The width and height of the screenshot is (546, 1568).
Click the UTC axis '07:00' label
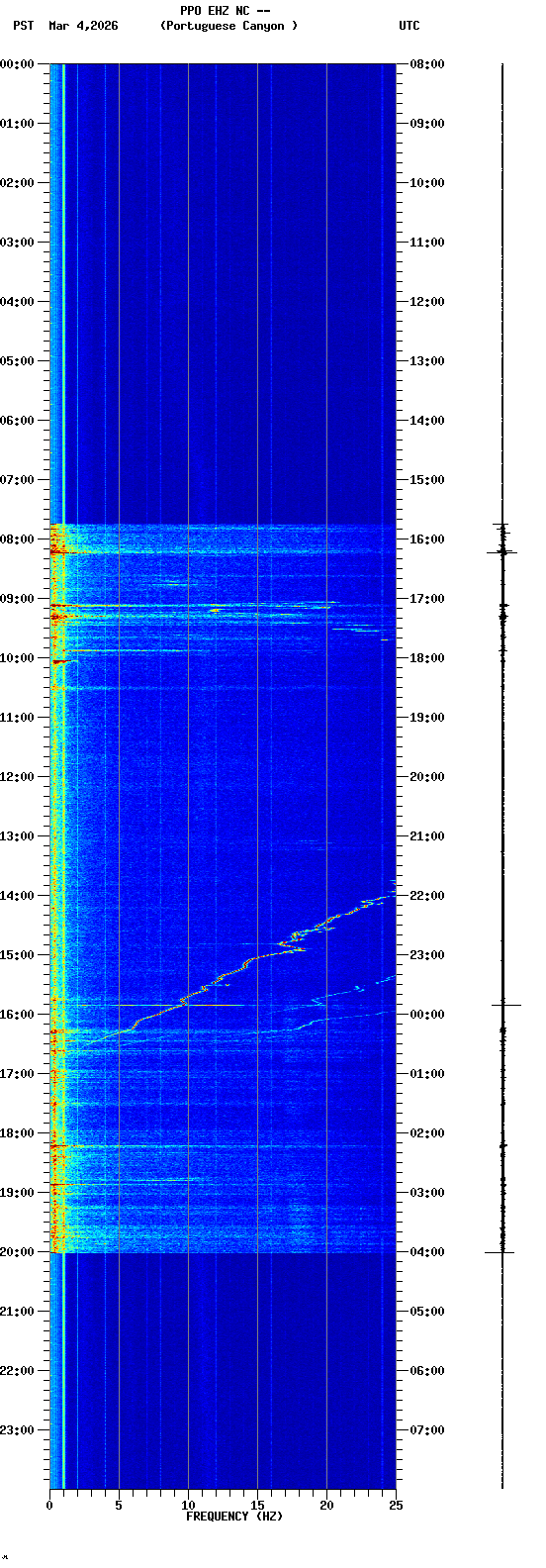(427, 1430)
